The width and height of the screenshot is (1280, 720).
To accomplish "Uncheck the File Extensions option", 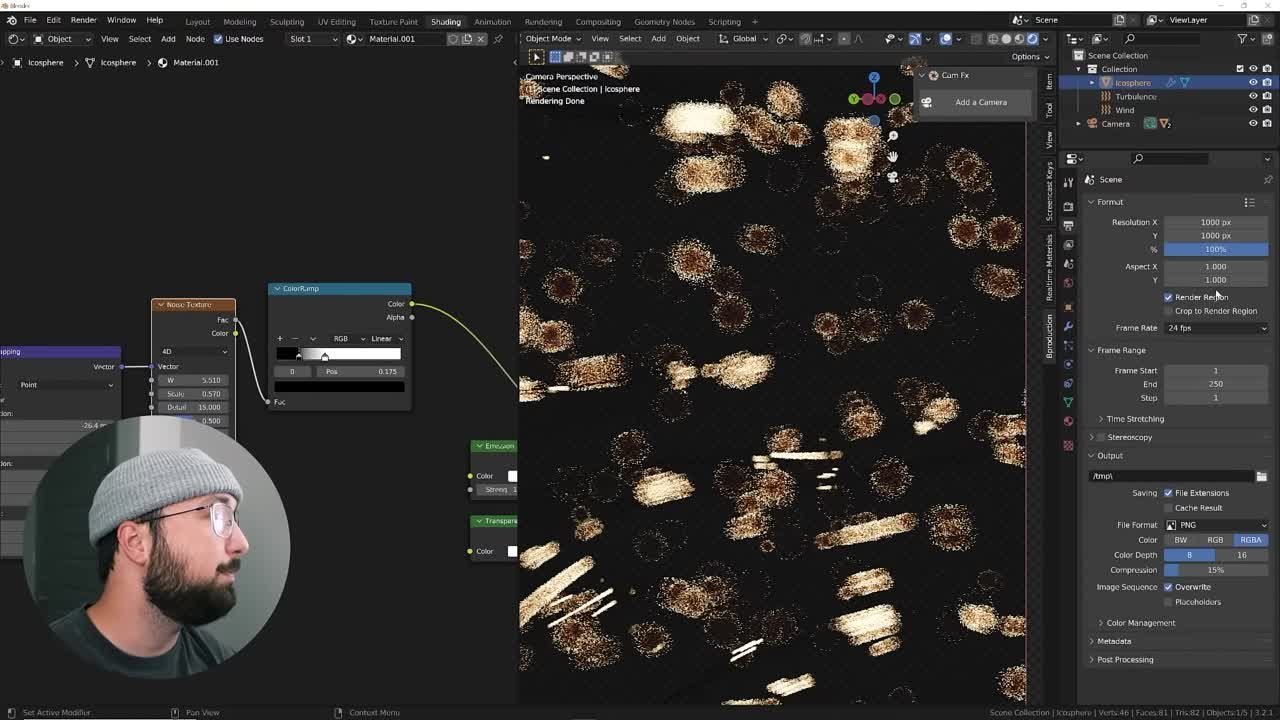I will click(1168, 492).
